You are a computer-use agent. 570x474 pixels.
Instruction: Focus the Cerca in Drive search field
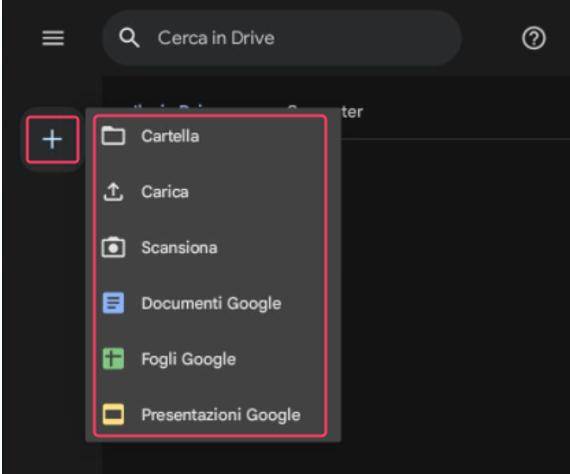pyautogui.click(x=282, y=38)
